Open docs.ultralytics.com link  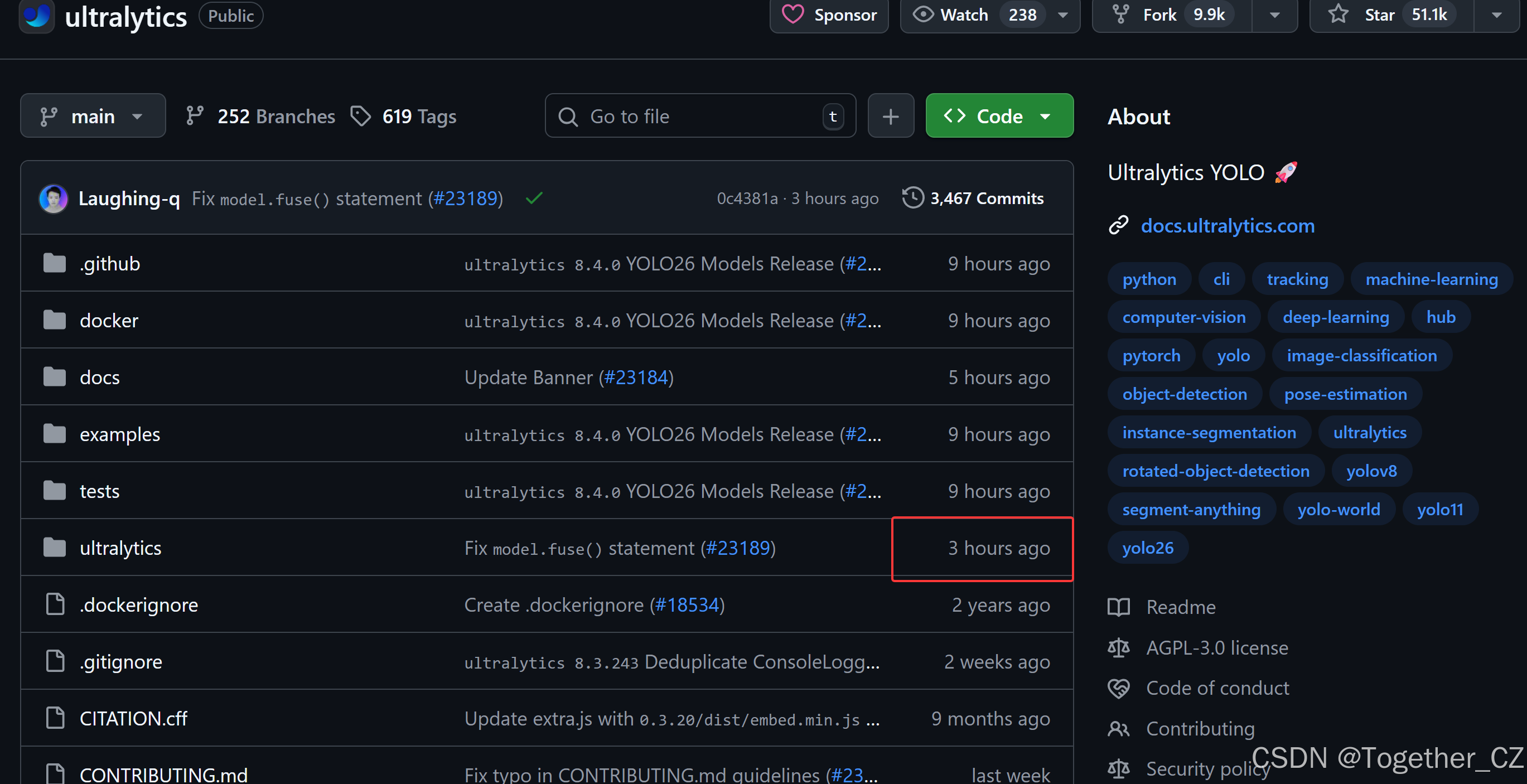pos(1227,226)
